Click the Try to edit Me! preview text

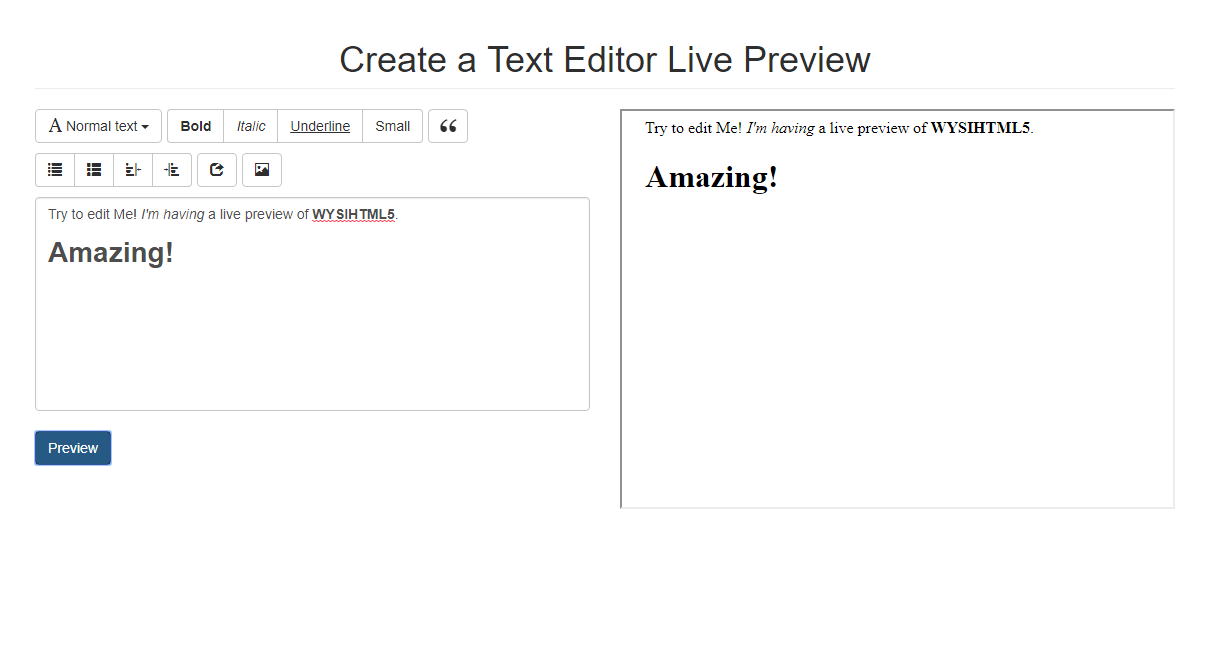[x=688, y=128]
